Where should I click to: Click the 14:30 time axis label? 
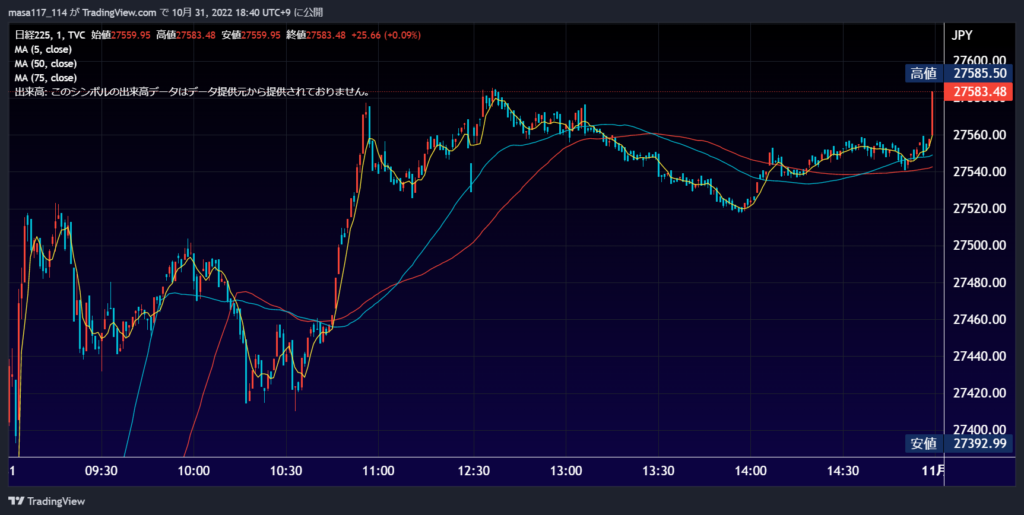pos(843,471)
